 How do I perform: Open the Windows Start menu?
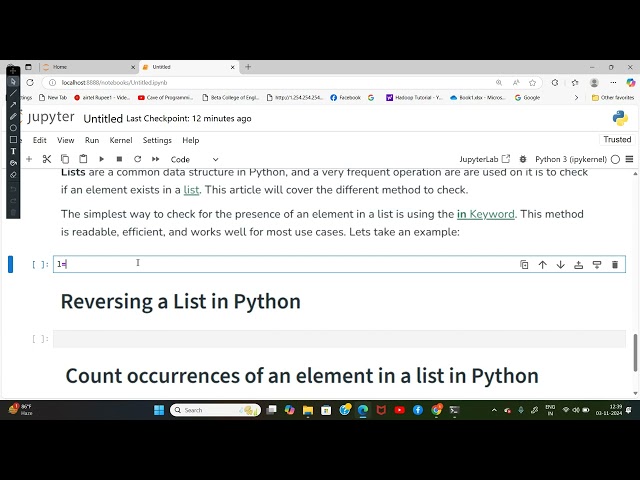point(159,410)
